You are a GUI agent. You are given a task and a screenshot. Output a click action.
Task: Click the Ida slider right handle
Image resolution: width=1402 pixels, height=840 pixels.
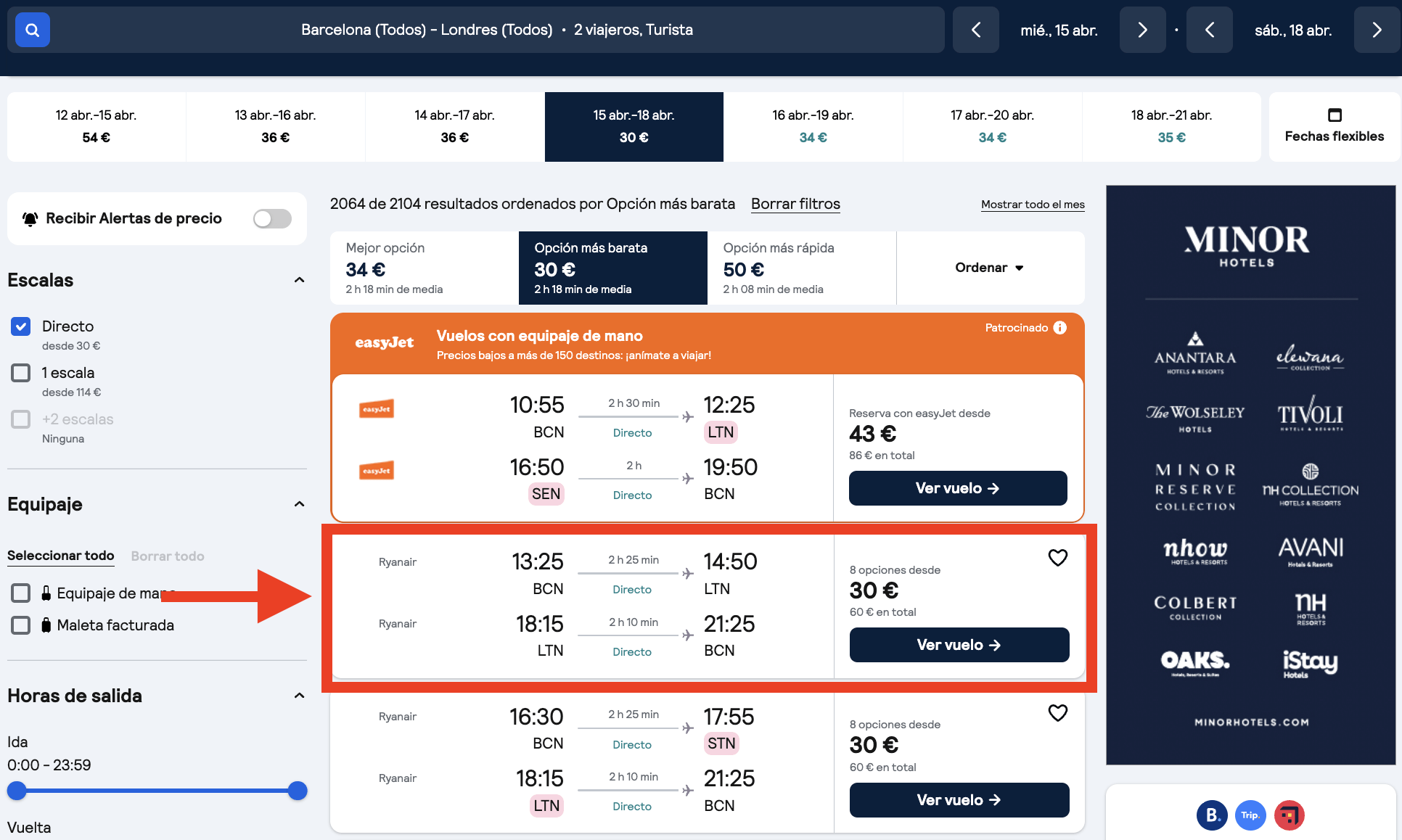point(298,791)
